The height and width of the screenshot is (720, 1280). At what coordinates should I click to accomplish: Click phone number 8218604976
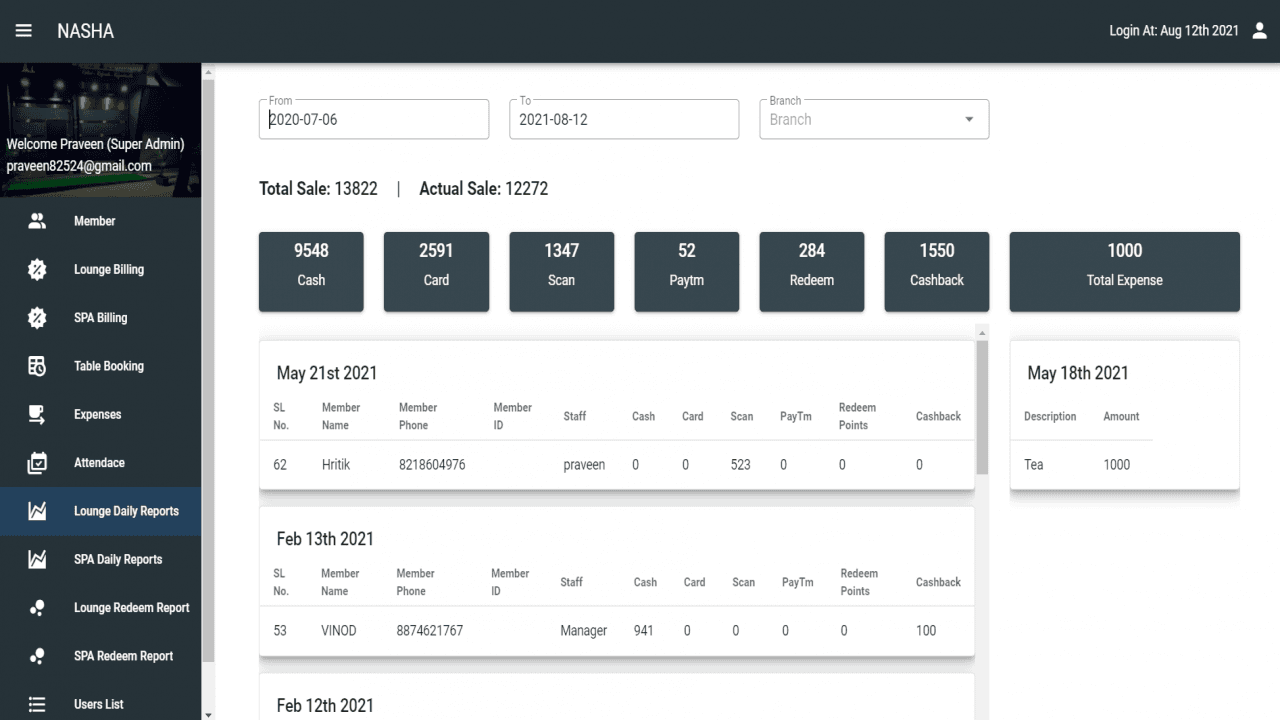(x=432, y=465)
